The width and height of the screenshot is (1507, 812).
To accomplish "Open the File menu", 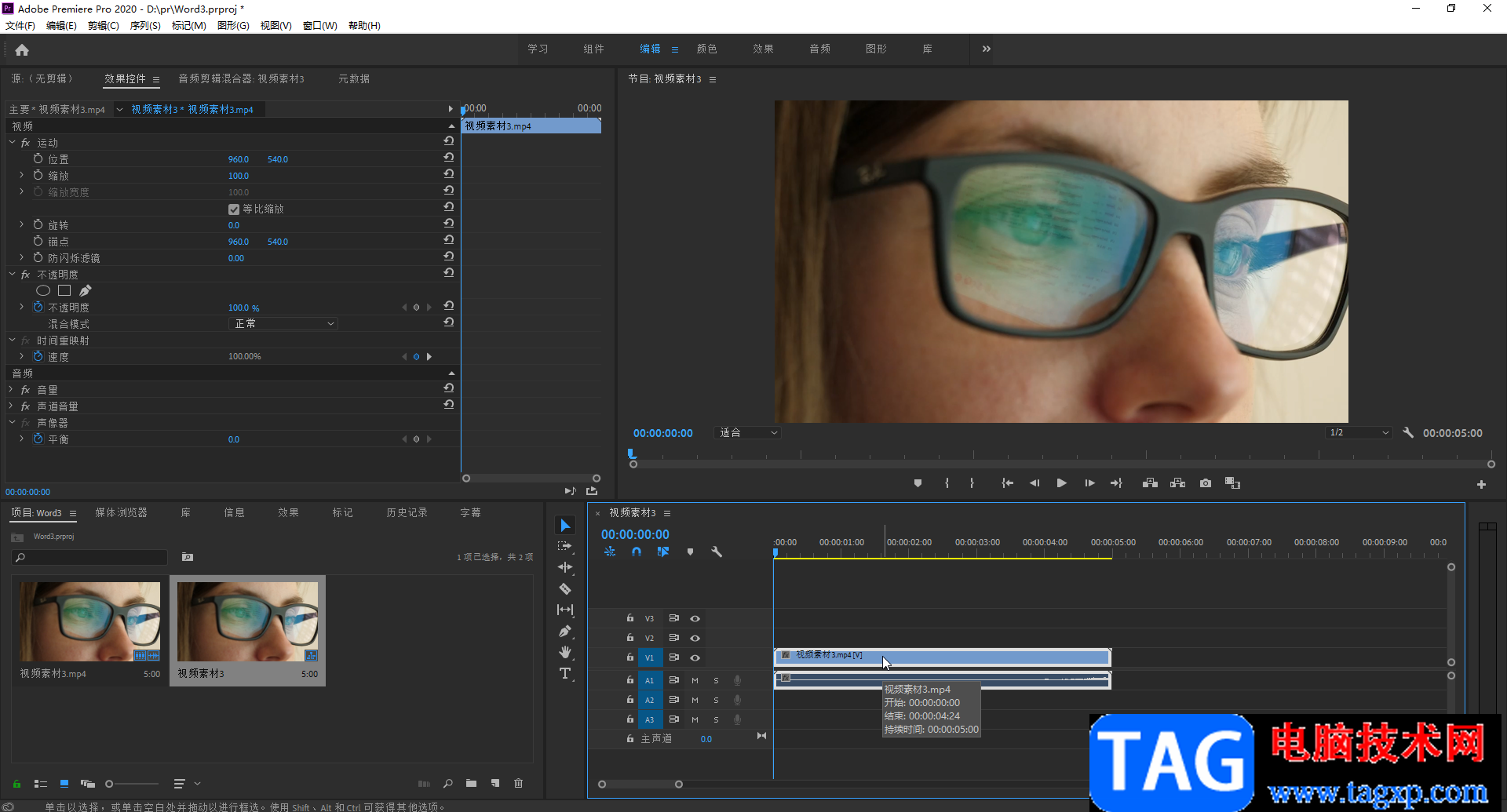I will [20, 26].
